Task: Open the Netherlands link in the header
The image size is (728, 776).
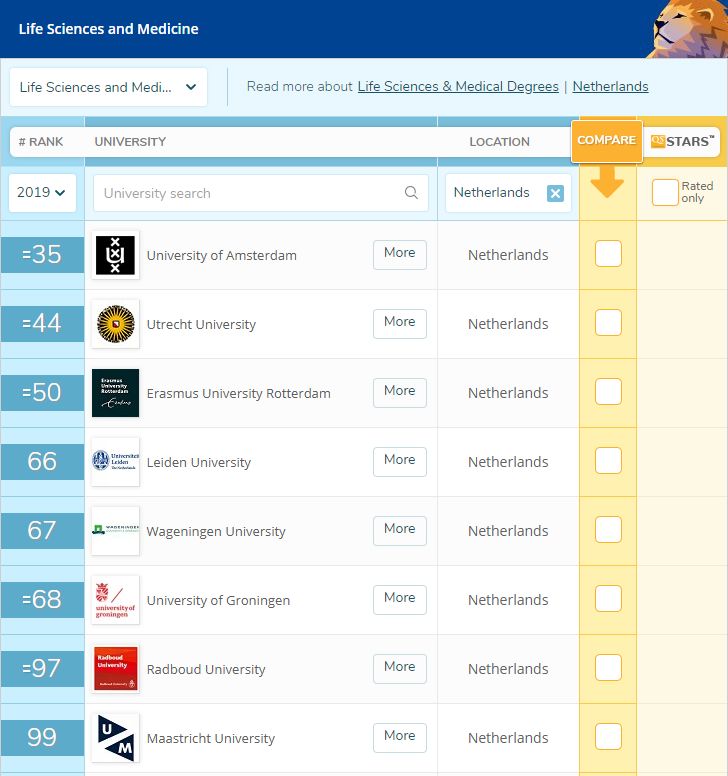Action: [610, 87]
